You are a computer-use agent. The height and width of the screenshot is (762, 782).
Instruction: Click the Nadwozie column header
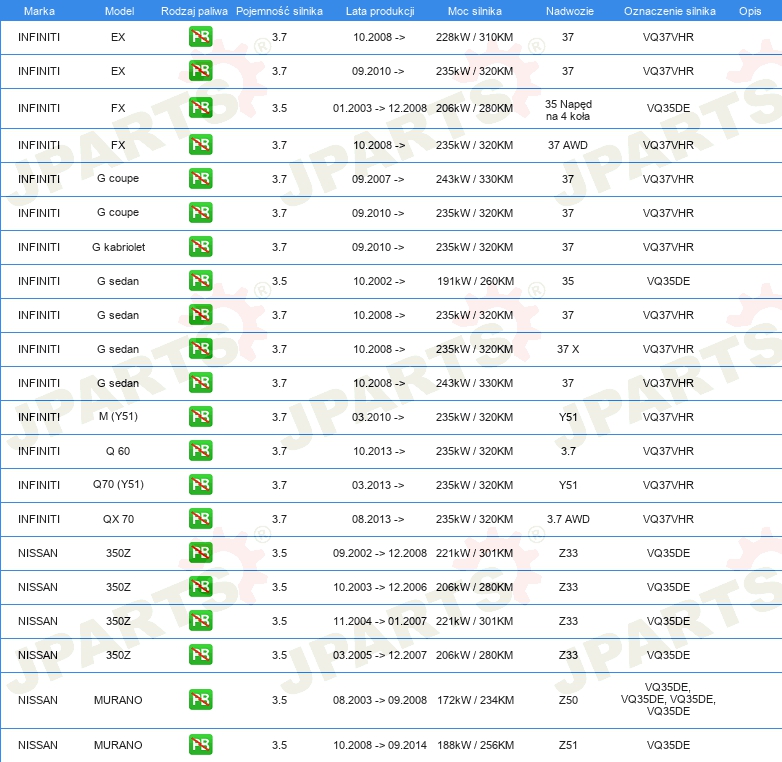(570, 11)
